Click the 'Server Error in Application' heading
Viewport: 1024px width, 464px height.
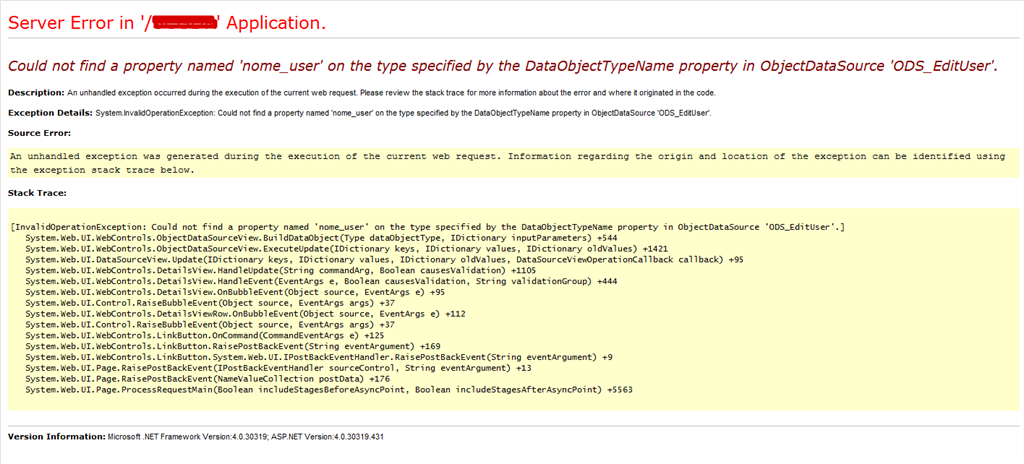coord(165,22)
